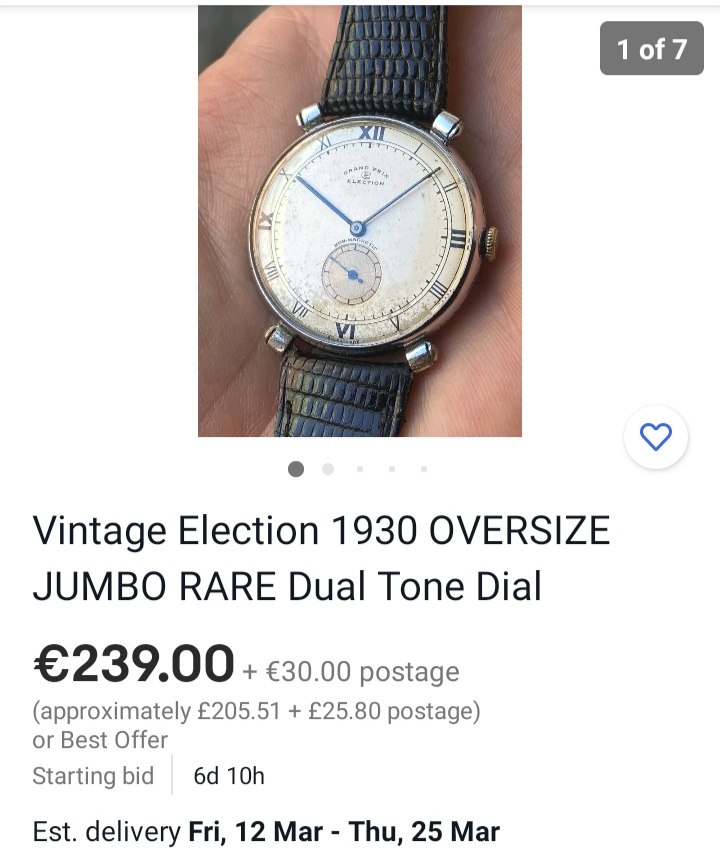Jump to the fourth image dot
The image size is (720, 868).
pyautogui.click(x=392, y=469)
